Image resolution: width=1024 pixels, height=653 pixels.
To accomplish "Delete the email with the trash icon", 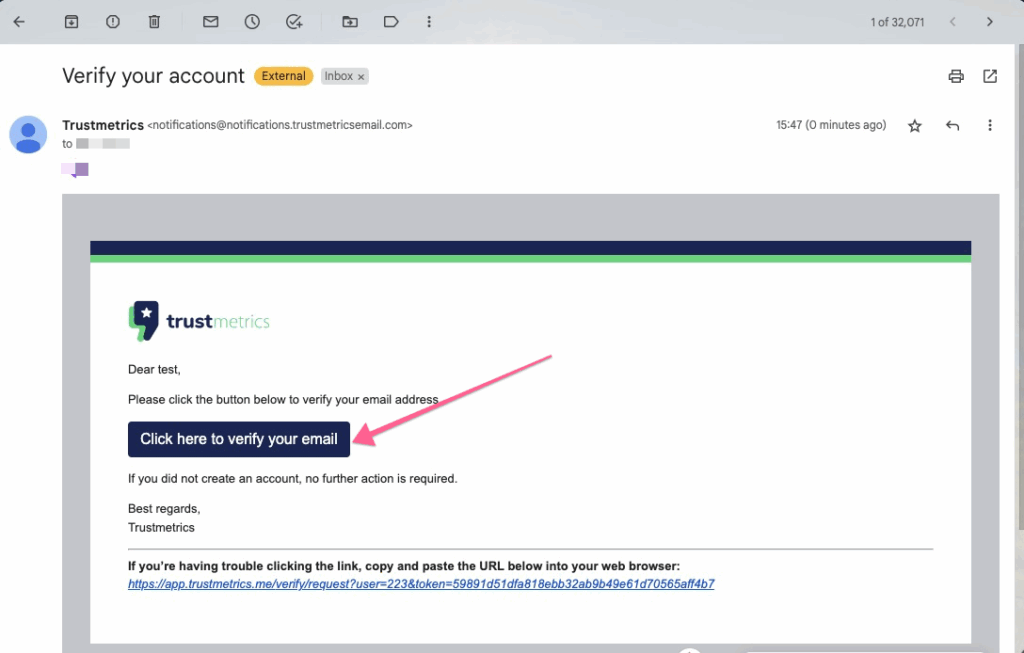I will pyautogui.click(x=154, y=21).
